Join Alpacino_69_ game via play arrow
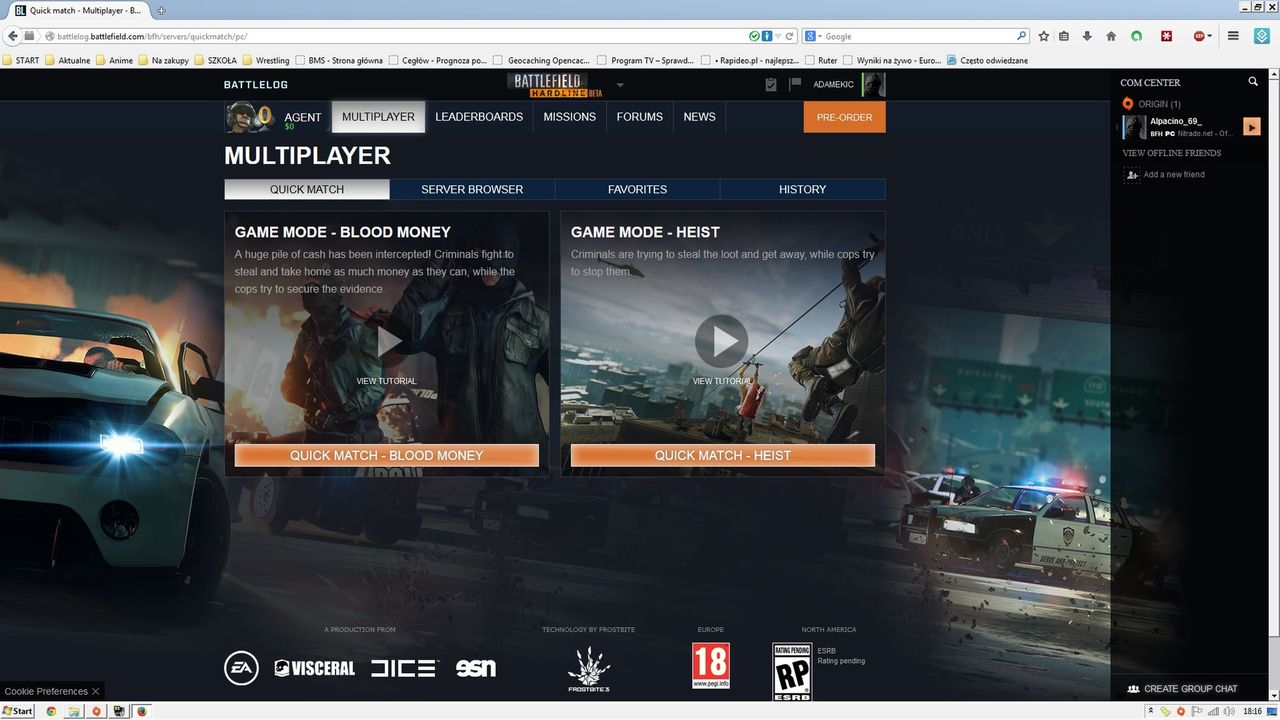Image resolution: width=1280 pixels, height=720 pixels. click(x=1252, y=126)
